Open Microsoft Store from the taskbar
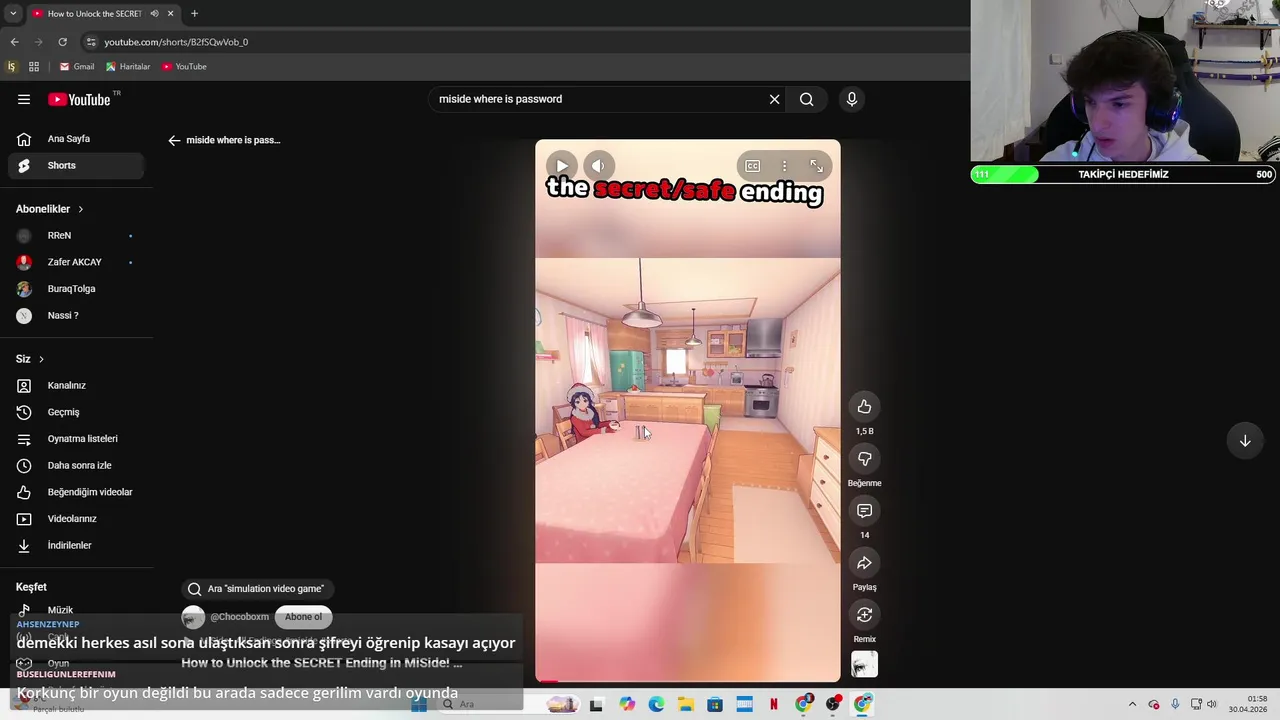 [x=715, y=705]
